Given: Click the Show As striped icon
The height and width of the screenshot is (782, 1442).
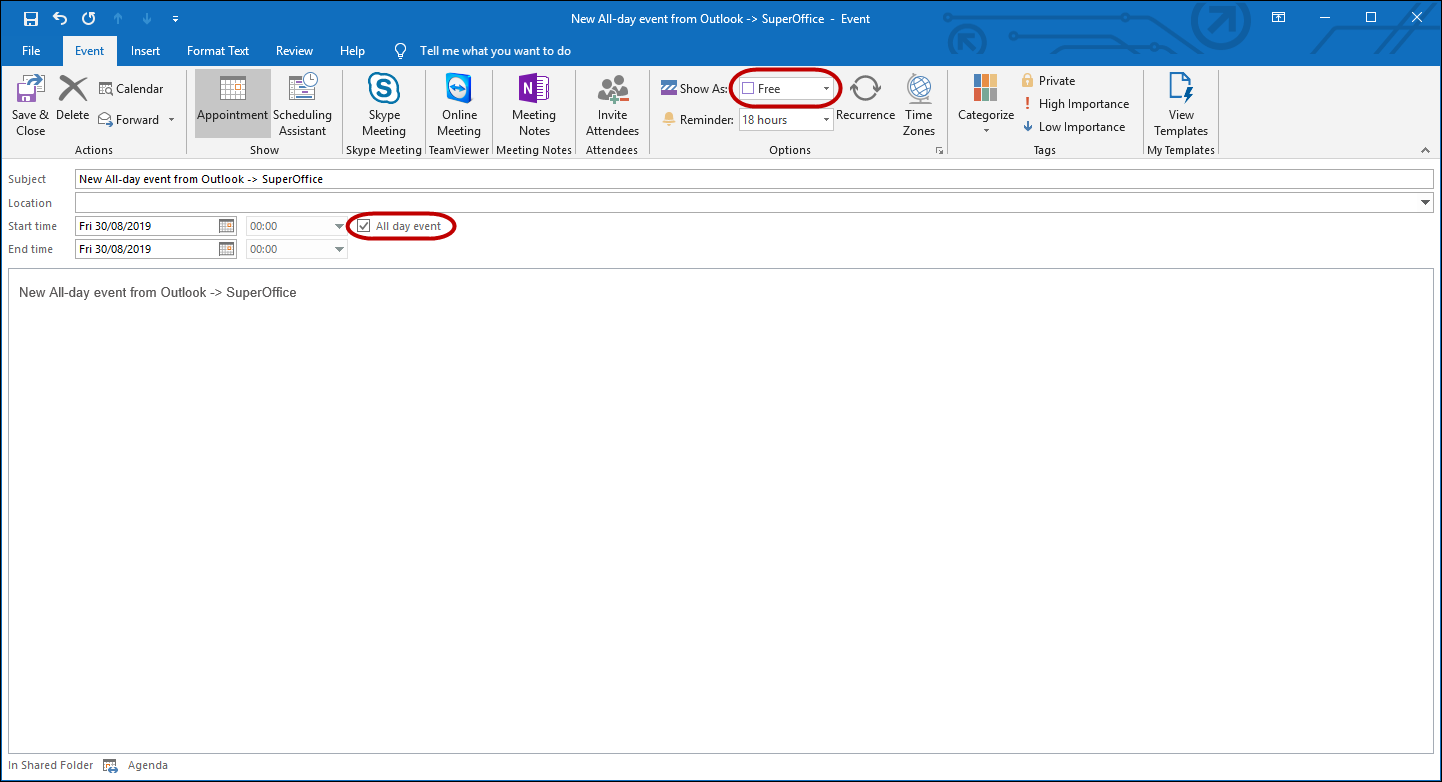Looking at the screenshot, I should click(669, 88).
